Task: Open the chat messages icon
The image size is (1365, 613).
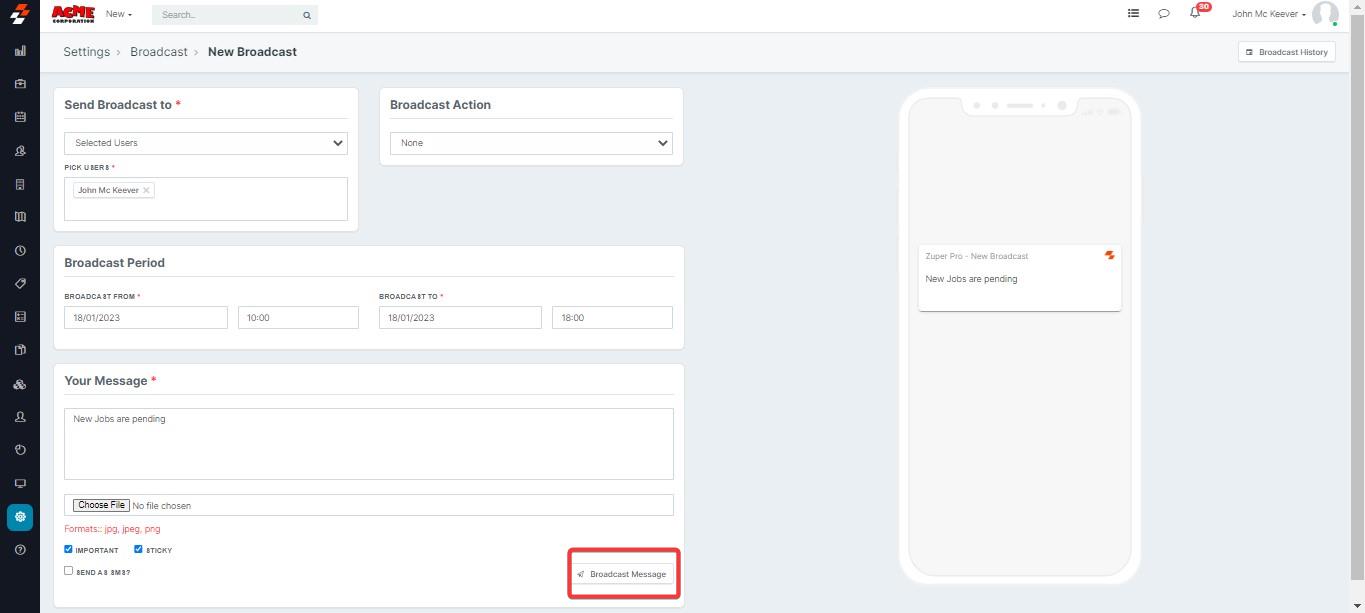Action: click(x=1163, y=14)
